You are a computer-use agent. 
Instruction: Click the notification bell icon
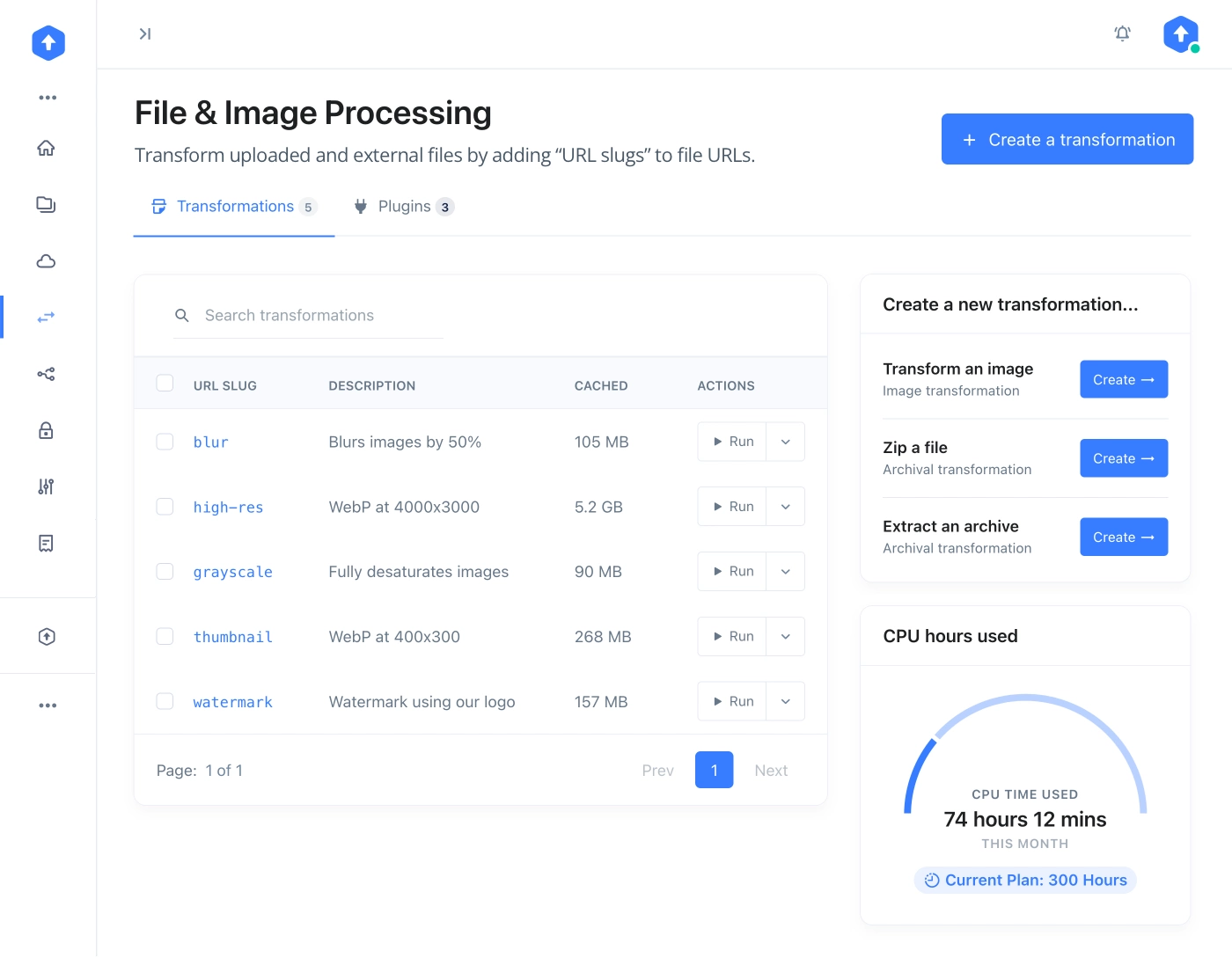coord(1122,34)
